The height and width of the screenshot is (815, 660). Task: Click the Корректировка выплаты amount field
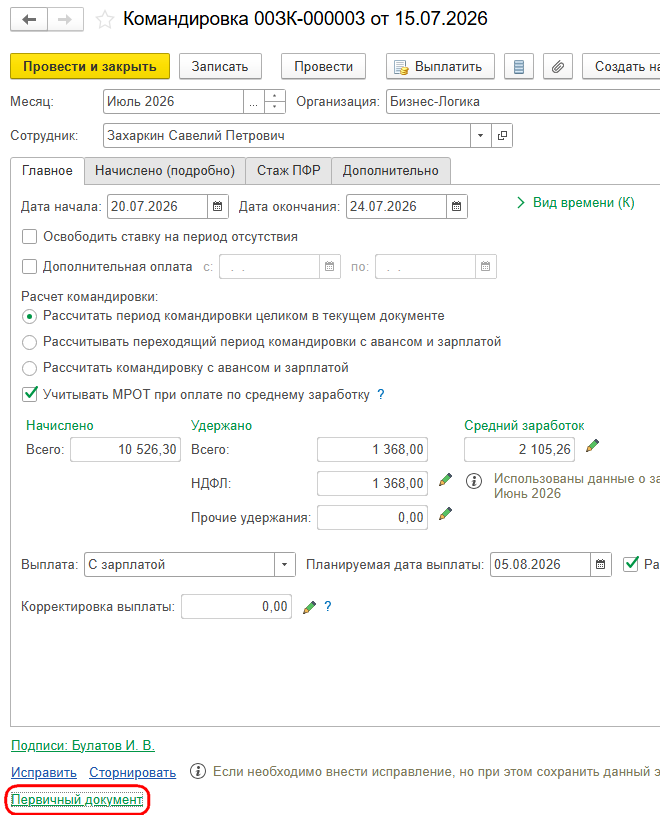tap(236, 607)
